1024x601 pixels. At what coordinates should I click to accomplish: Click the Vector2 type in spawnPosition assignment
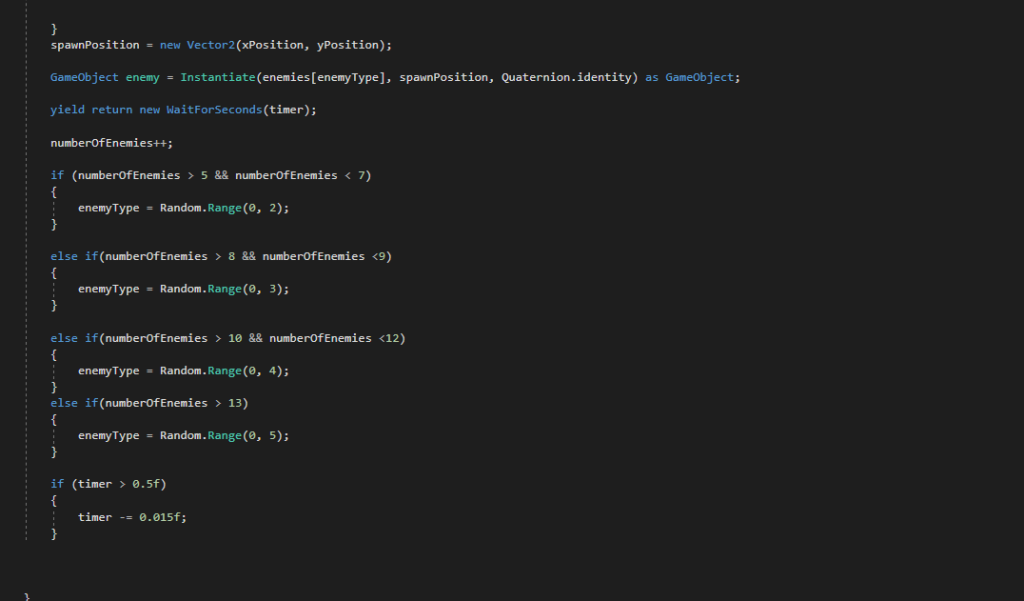tap(210, 45)
